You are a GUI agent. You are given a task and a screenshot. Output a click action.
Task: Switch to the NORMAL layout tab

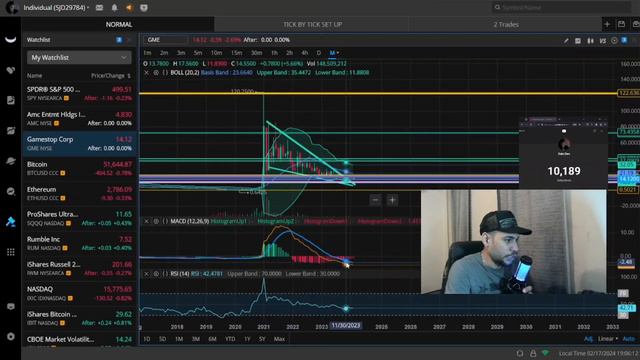(119, 24)
